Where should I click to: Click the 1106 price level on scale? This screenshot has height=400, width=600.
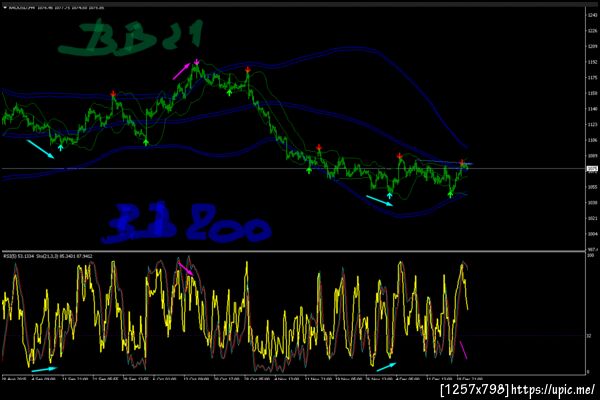click(x=592, y=140)
